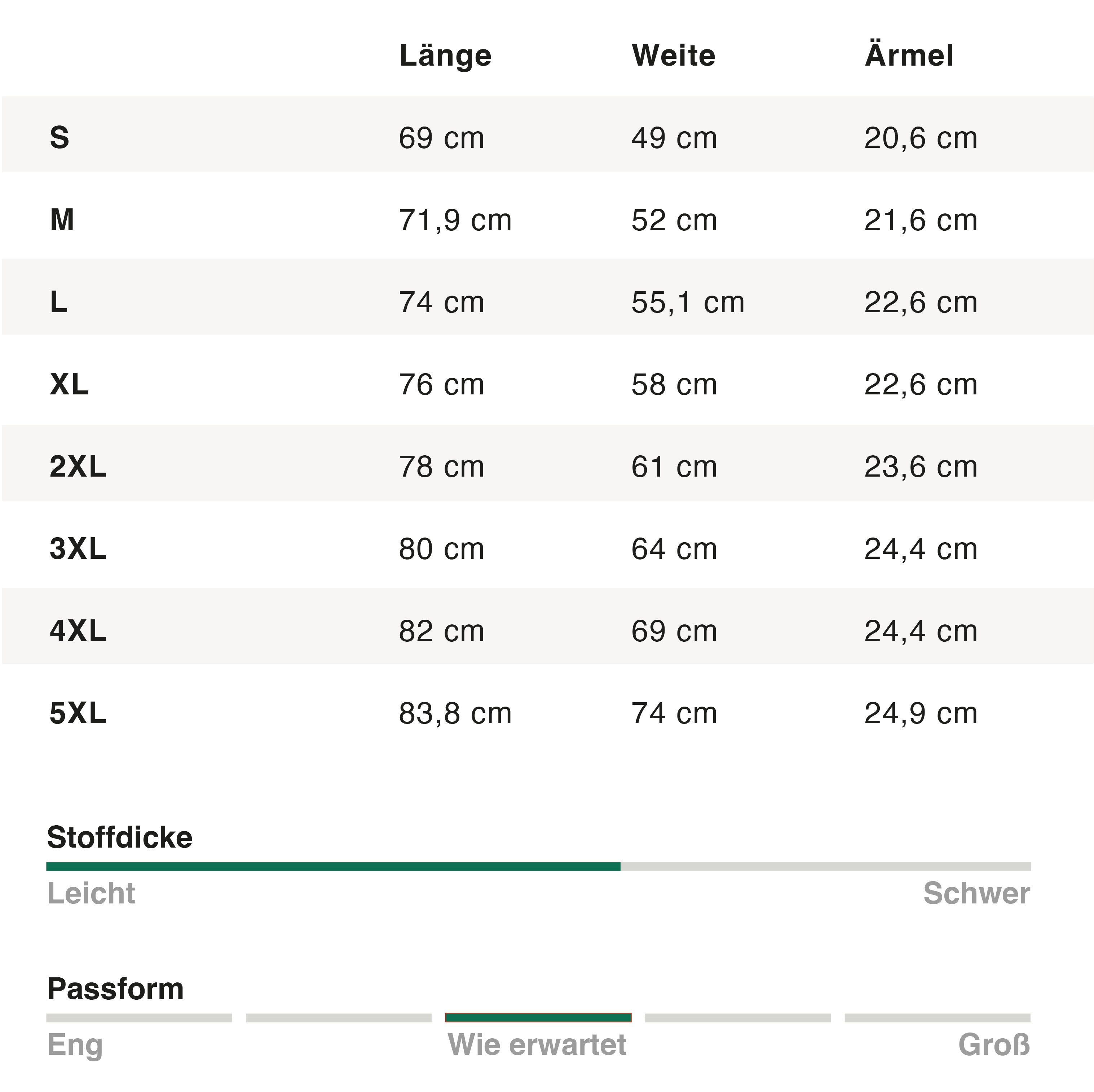Select the S size row label

(59, 138)
